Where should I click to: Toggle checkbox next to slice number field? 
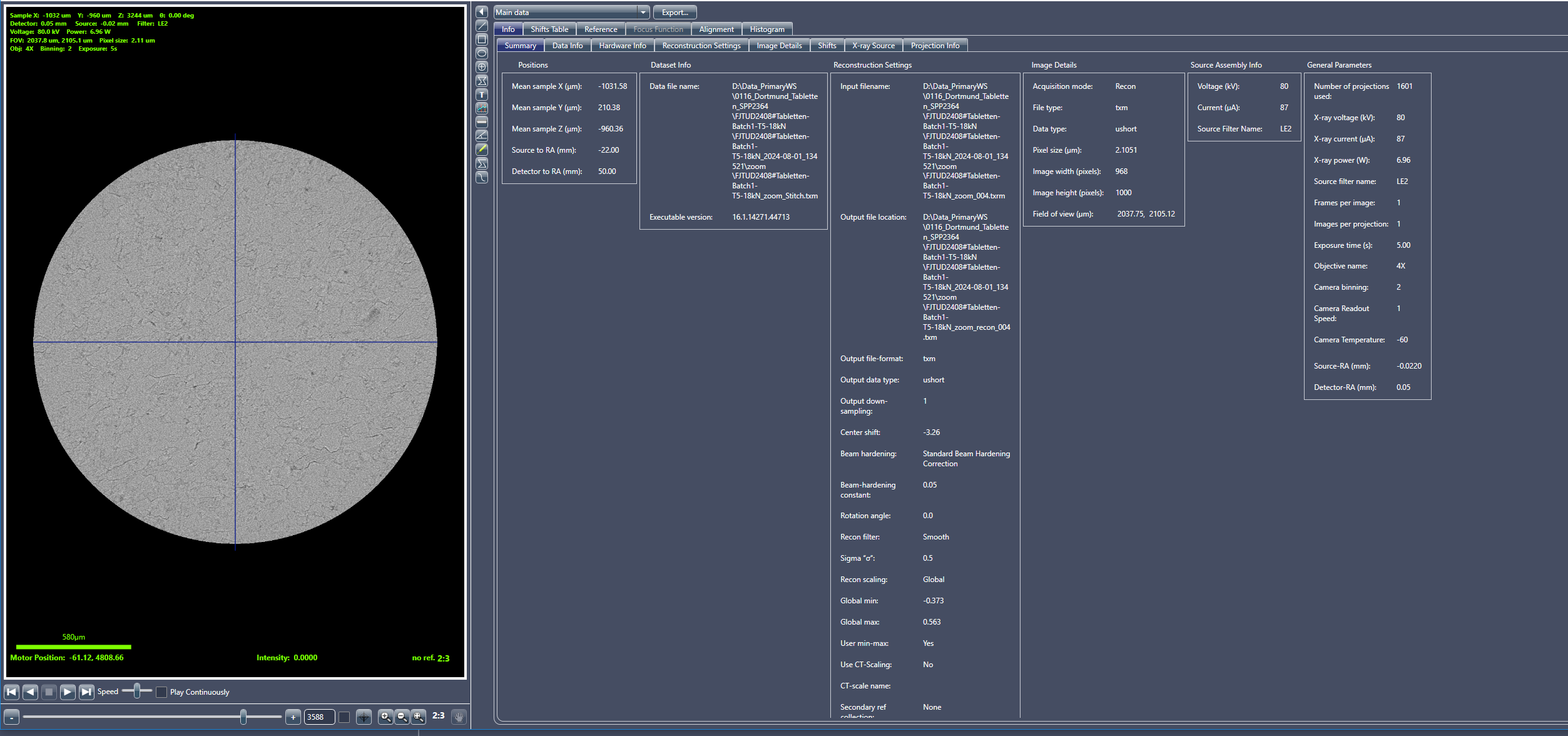tap(344, 717)
